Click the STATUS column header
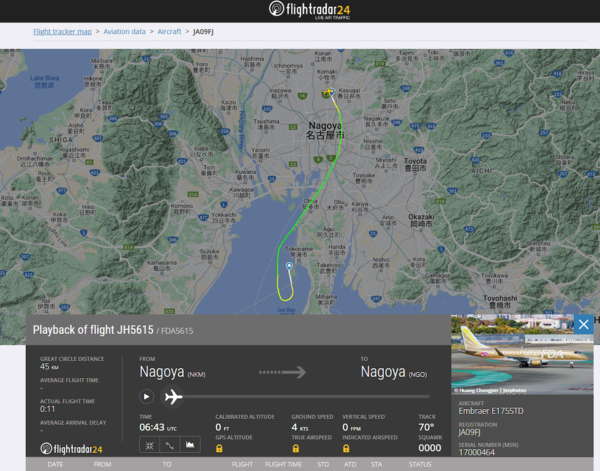This screenshot has height=471, width=600. coord(420,464)
